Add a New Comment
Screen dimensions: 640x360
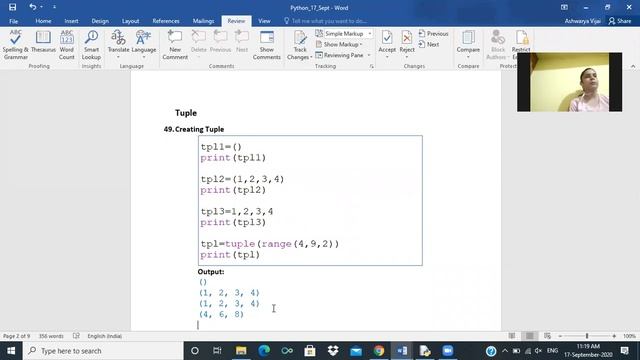coord(175,45)
